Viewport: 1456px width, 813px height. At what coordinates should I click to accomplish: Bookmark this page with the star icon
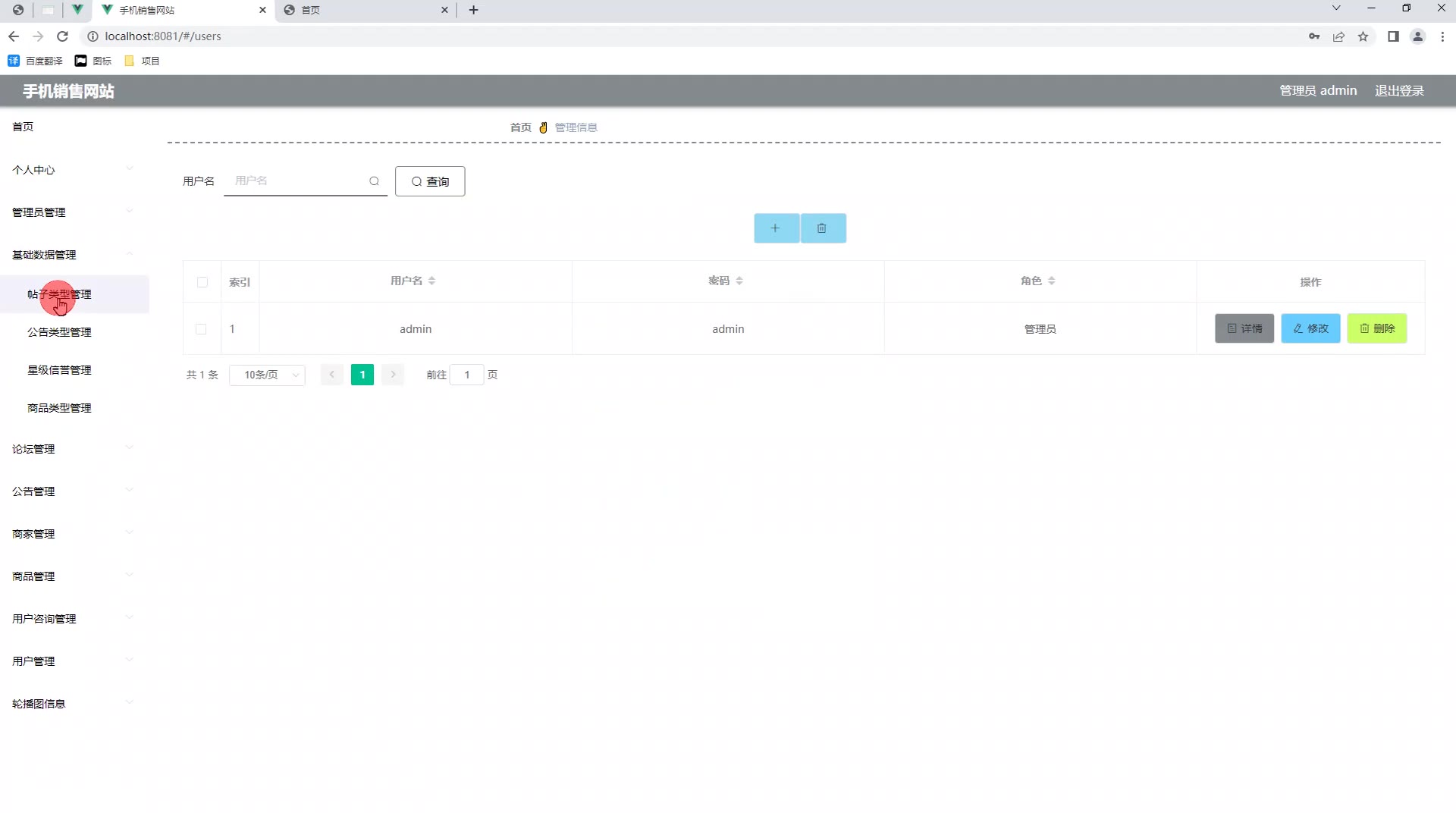[x=1363, y=36]
